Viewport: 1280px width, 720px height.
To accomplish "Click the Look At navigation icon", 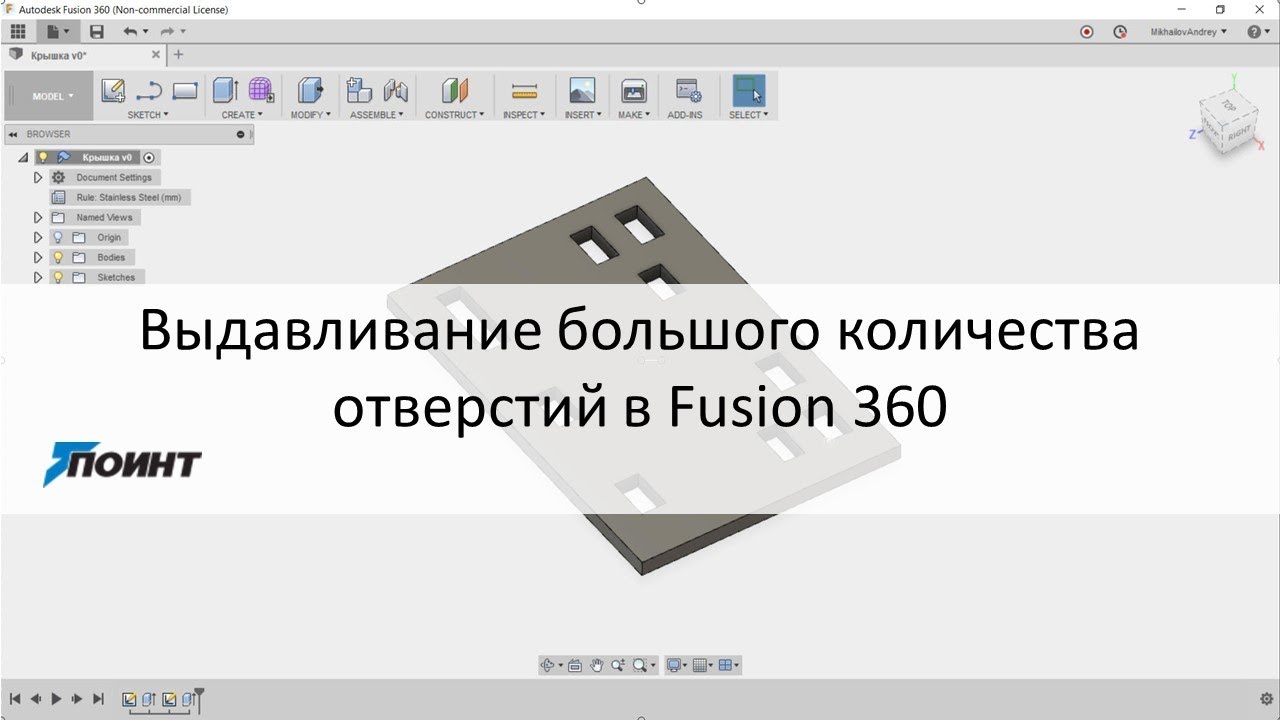I will pos(575,665).
